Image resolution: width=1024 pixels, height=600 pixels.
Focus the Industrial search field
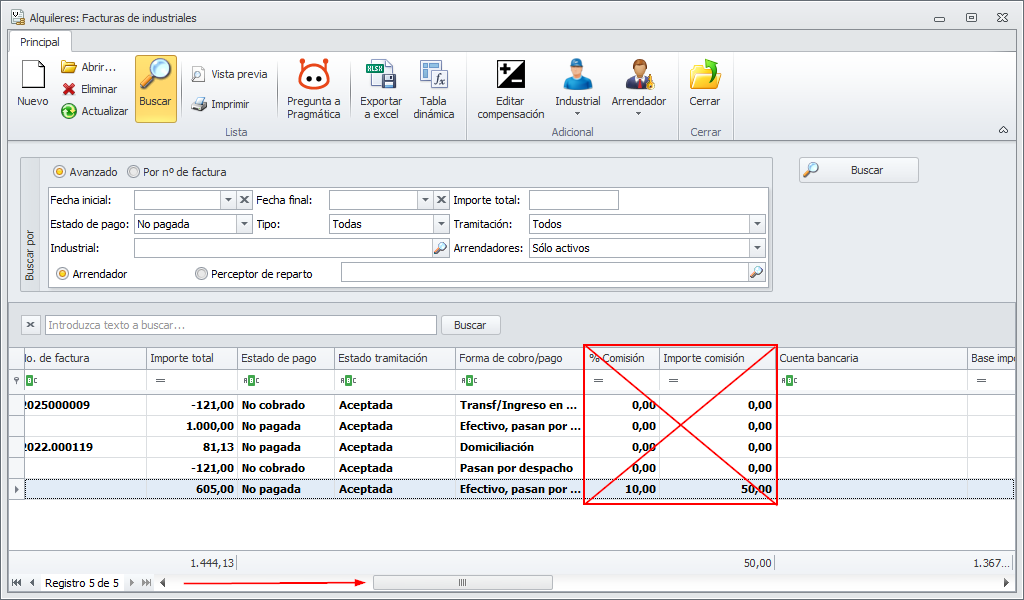point(283,248)
